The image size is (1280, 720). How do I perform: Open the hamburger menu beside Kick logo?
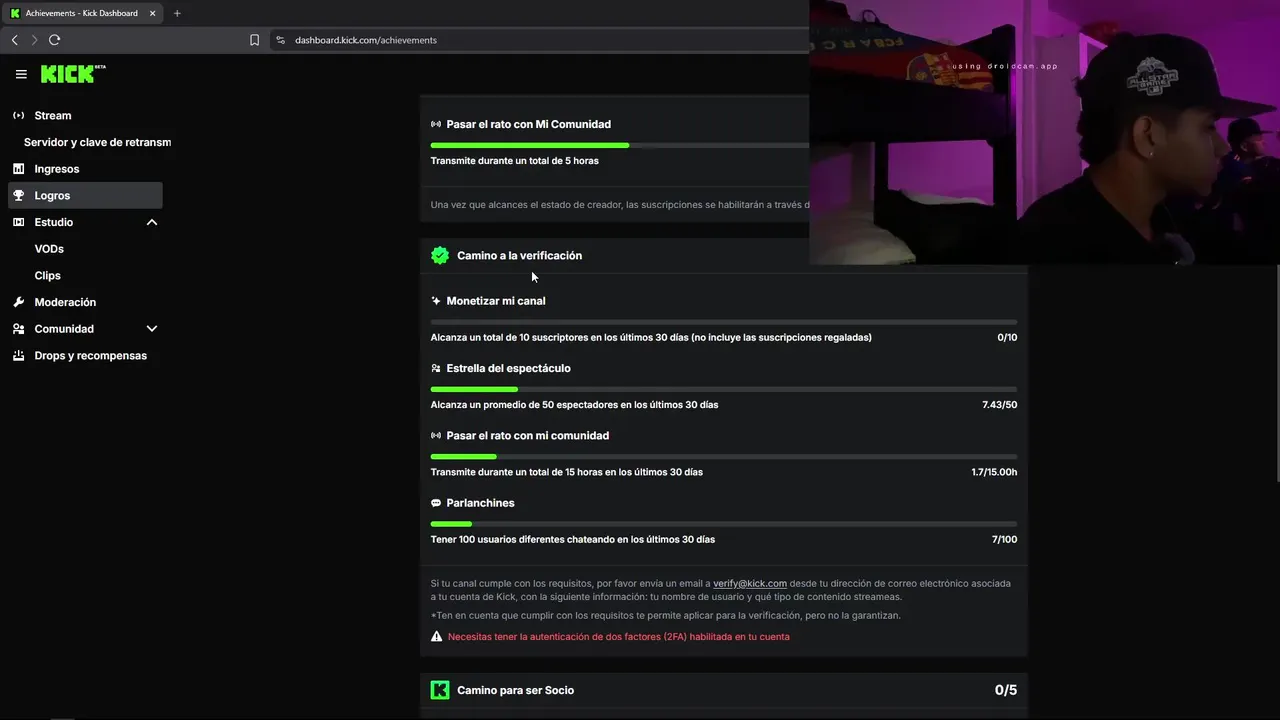tap(21, 74)
